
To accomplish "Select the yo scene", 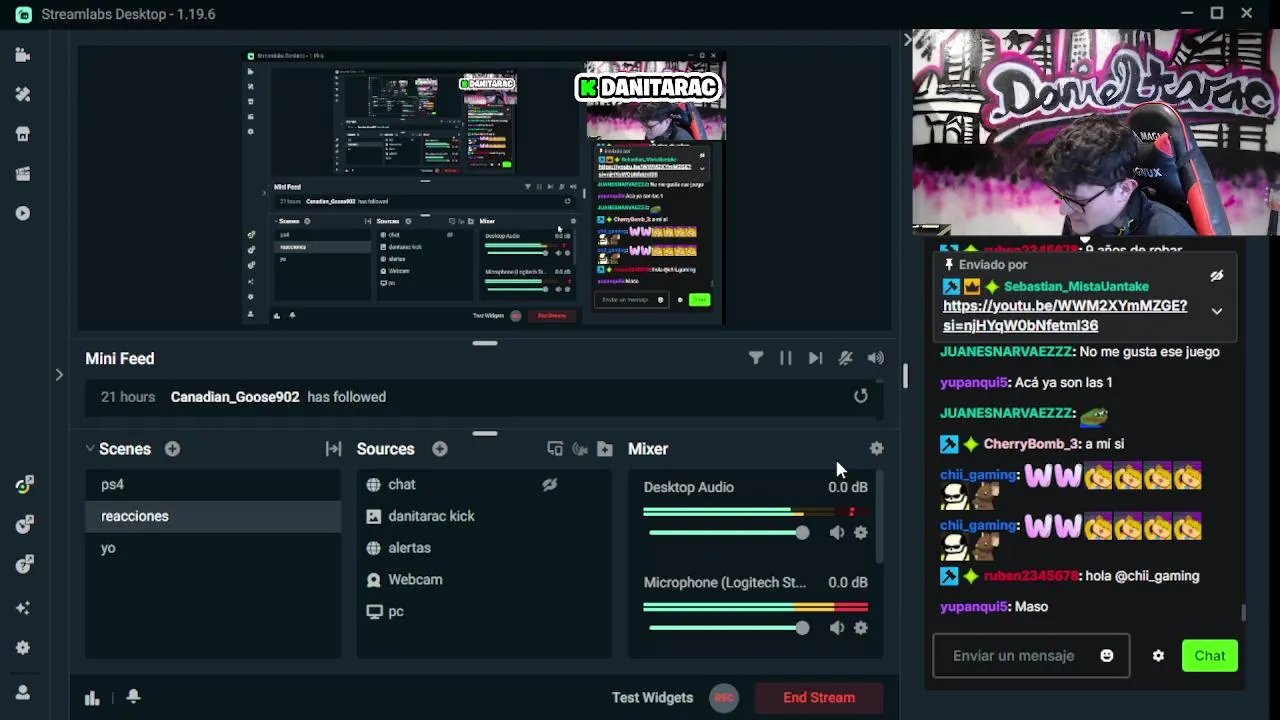I will tap(212, 548).
